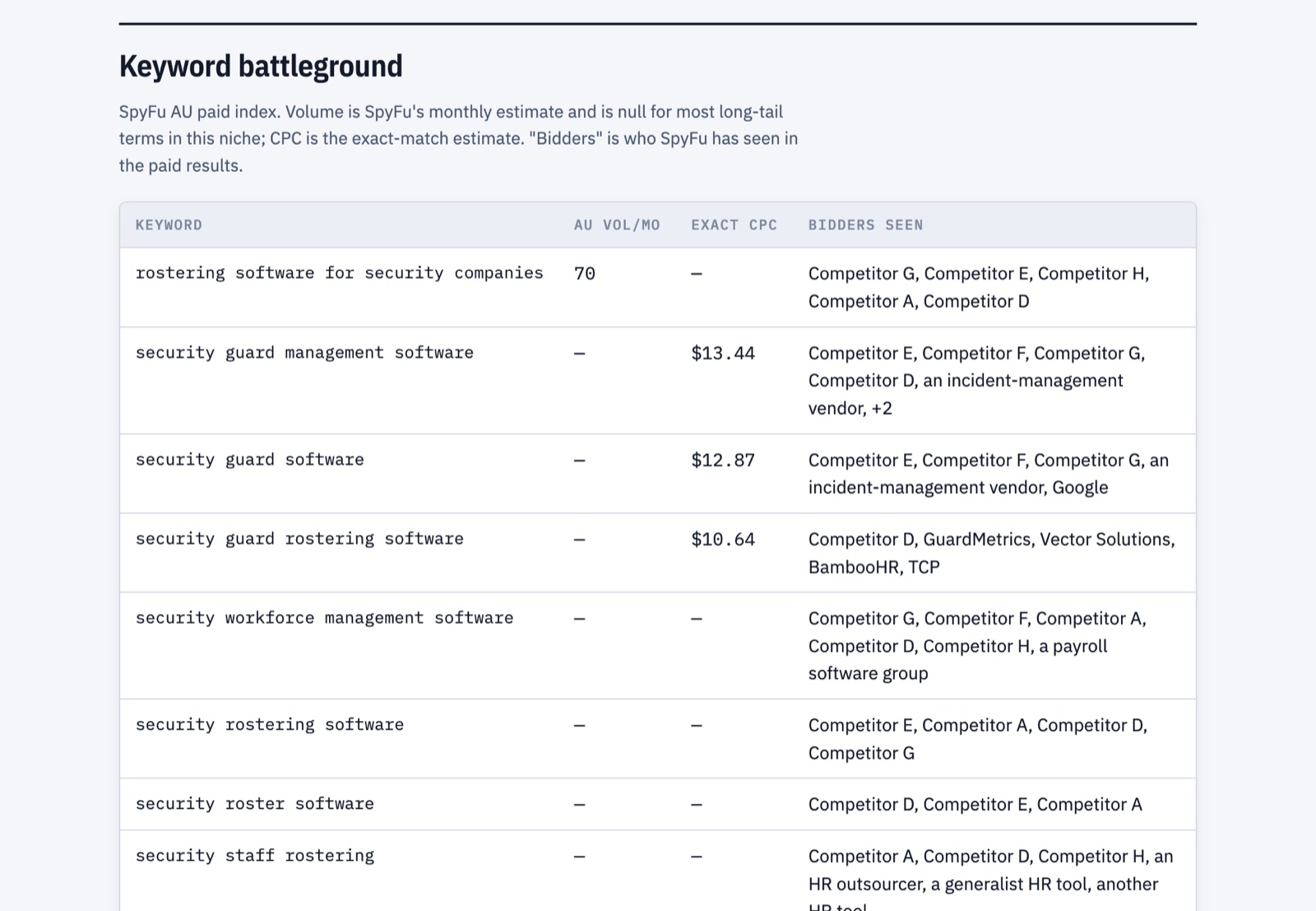Click keyword 'security guard rostering software'
1316x911 pixels.
299,539
